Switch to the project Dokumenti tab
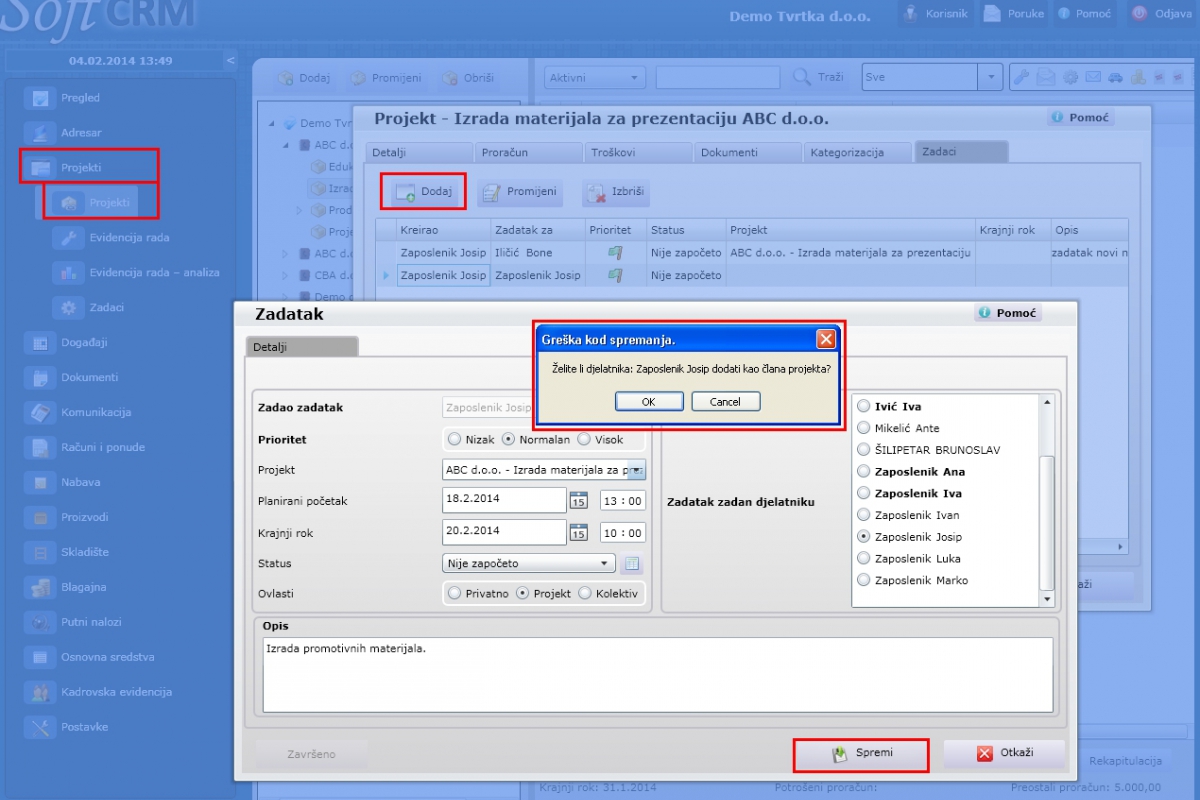Image resolution: width=1200 pixels, height=800 pixels. (748, 152)
